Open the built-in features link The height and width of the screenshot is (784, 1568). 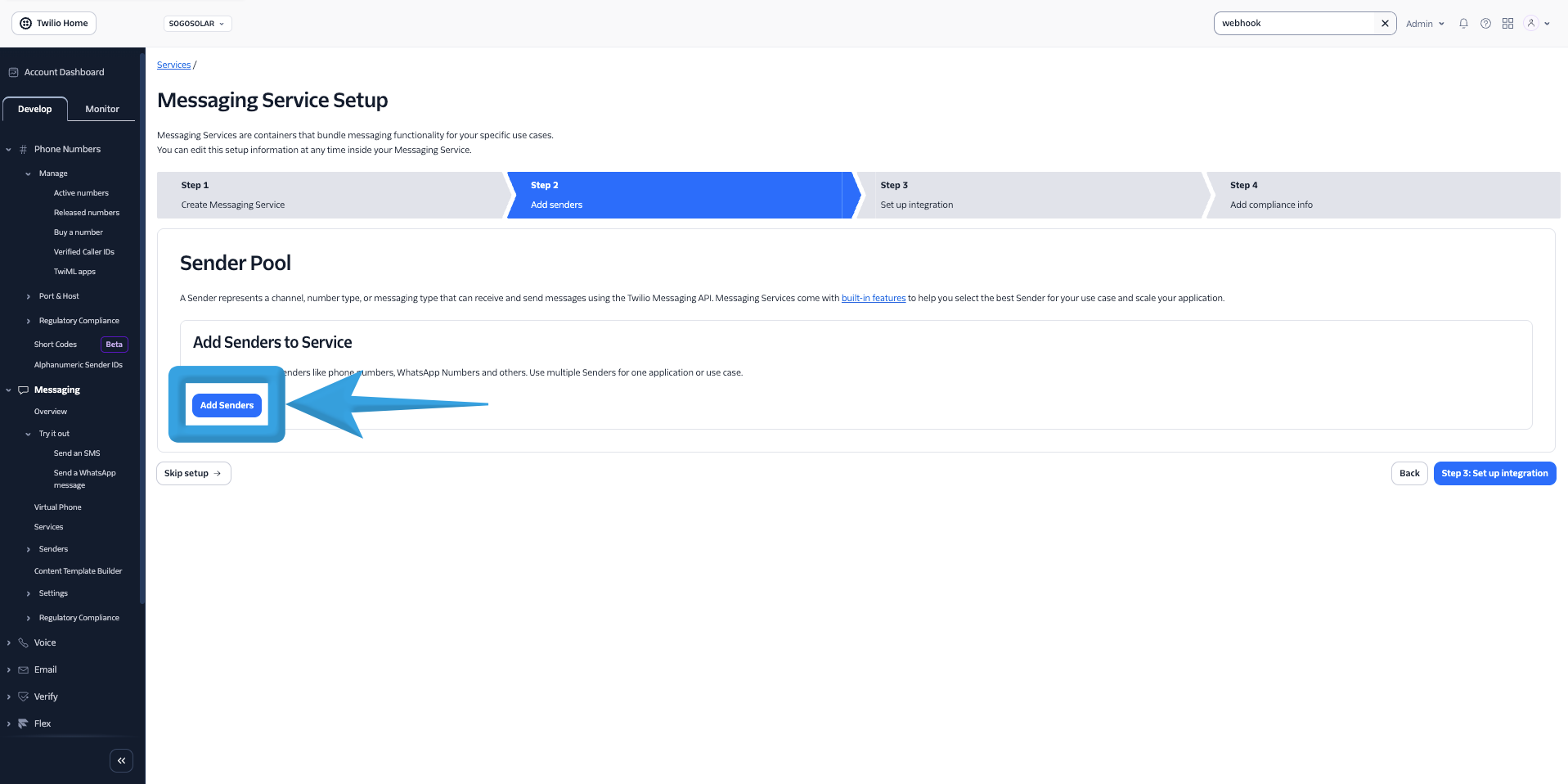coord(873,298)
